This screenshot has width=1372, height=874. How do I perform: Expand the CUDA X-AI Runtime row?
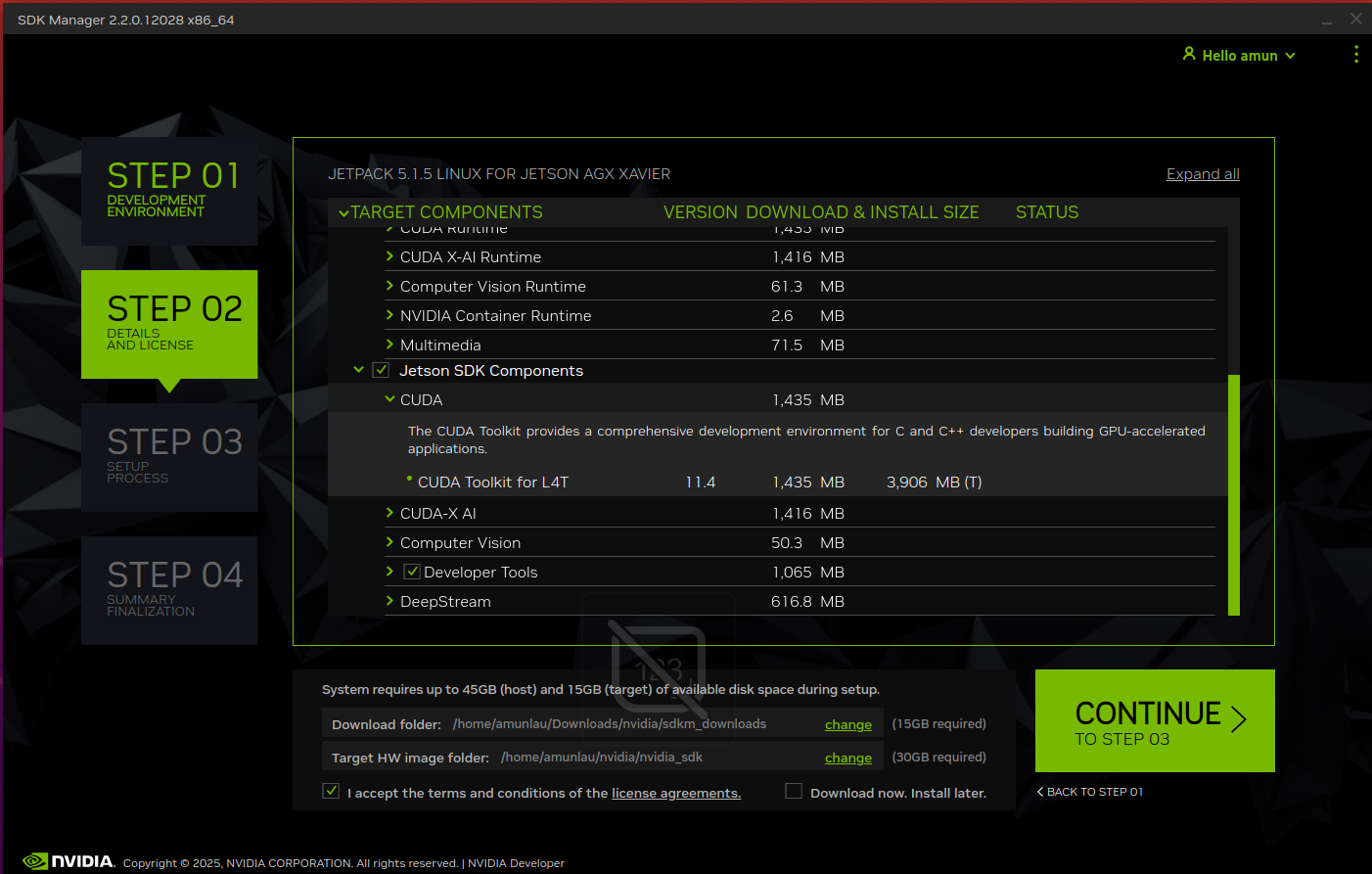389,256
